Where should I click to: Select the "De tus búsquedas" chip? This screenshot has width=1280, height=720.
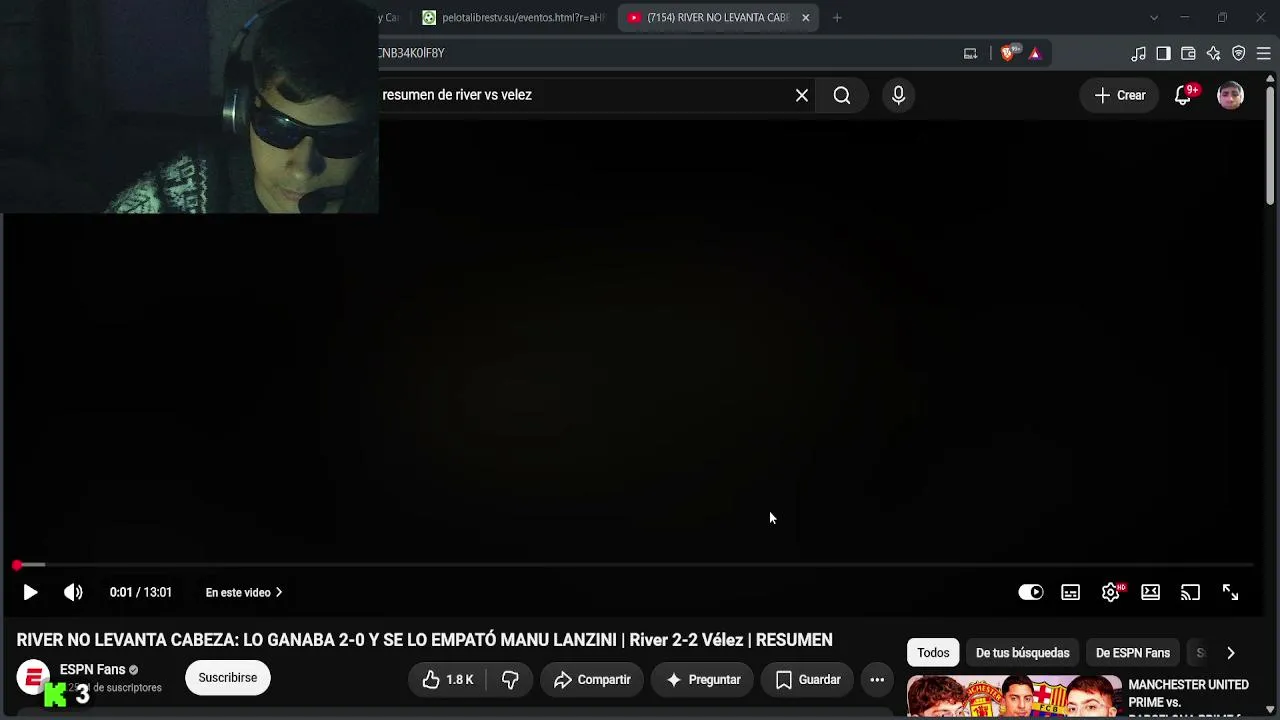(x=1022, y=653)
